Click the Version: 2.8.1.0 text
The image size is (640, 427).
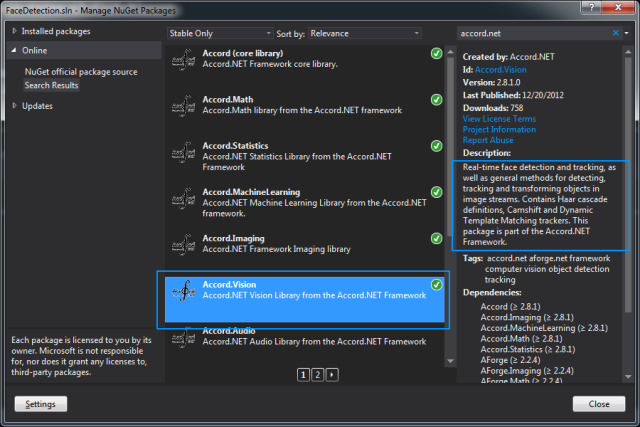491,82
